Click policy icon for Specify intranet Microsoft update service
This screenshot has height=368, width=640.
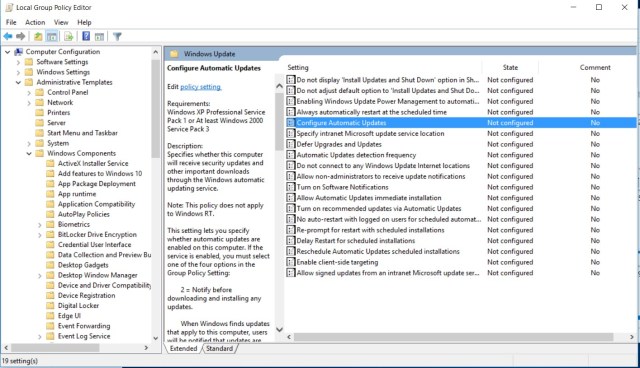(x=291, y=133)
